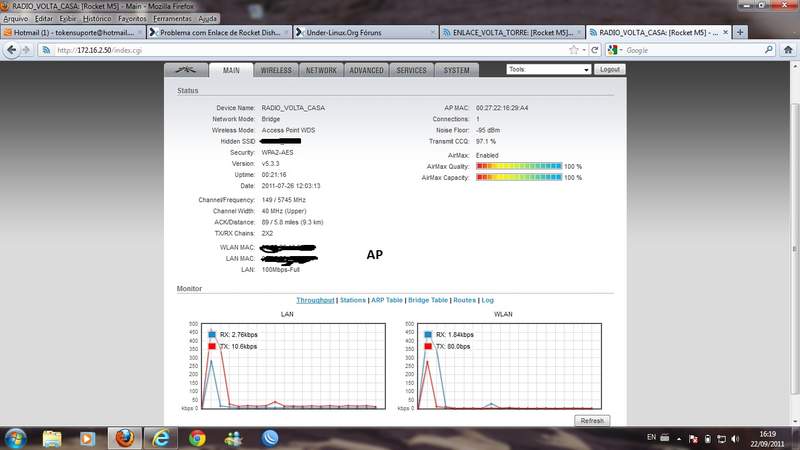Open the blue globe taskbar application

pos(270,438)
